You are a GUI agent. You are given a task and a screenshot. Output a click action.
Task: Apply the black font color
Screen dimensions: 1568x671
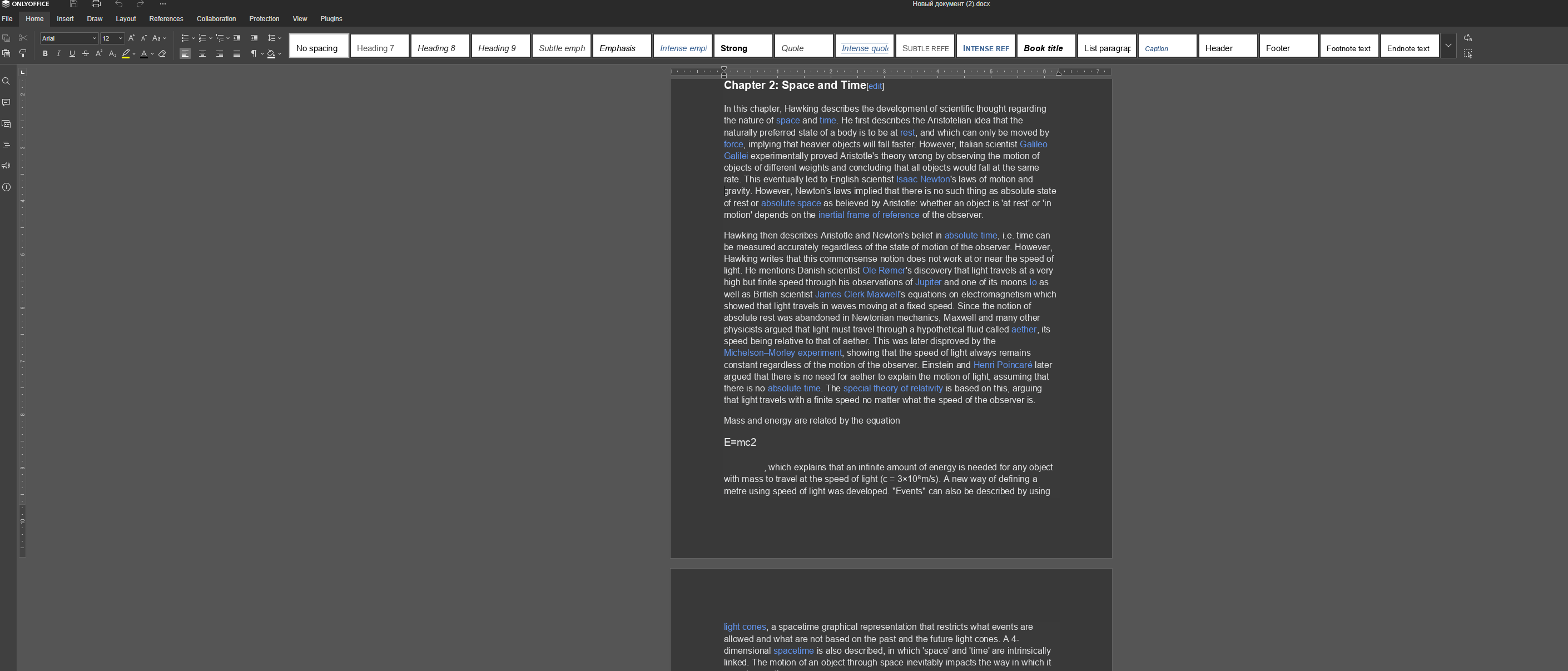tap(143, 53)
